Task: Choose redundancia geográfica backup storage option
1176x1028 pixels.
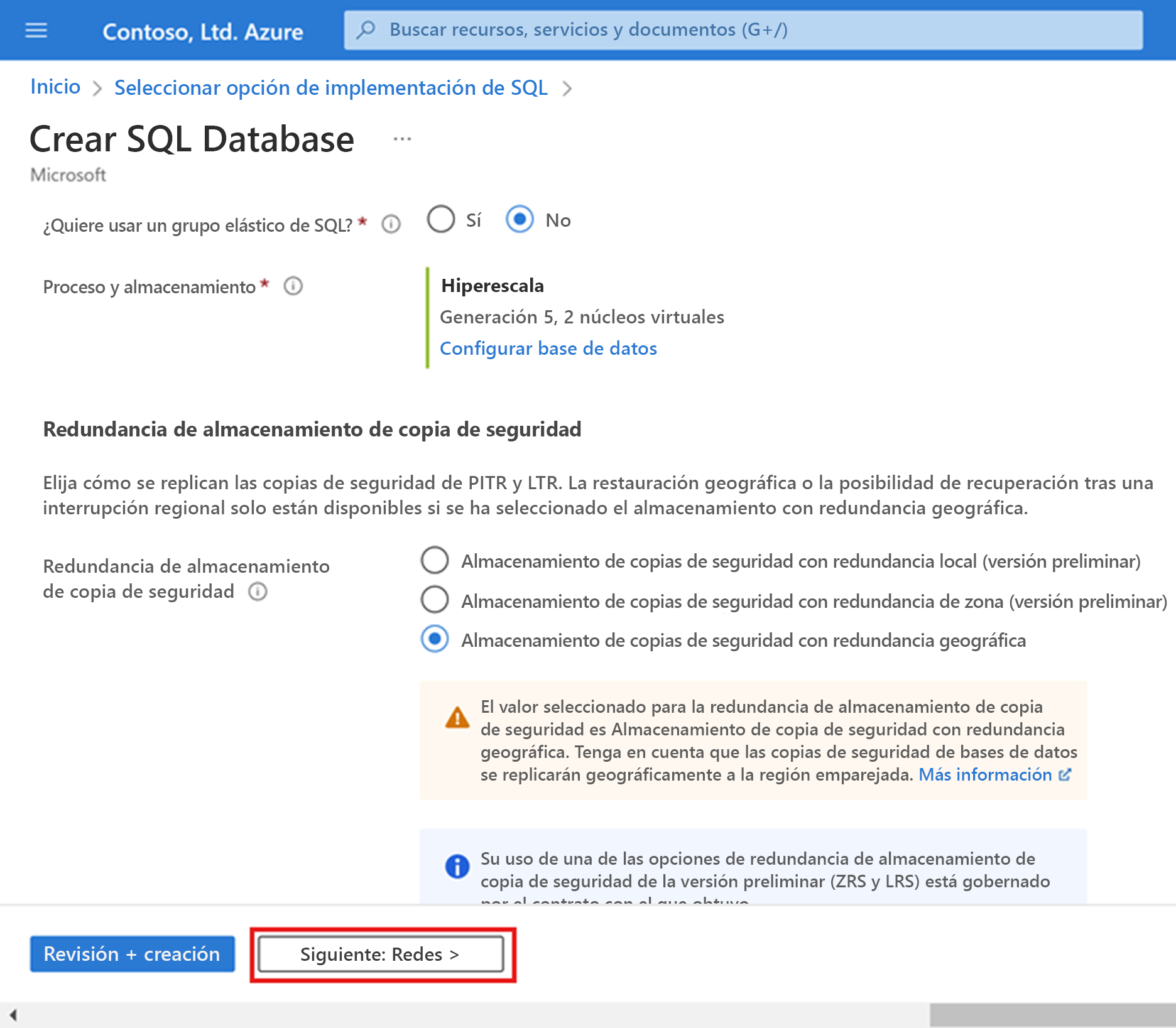Action: [x=435, y=639]
